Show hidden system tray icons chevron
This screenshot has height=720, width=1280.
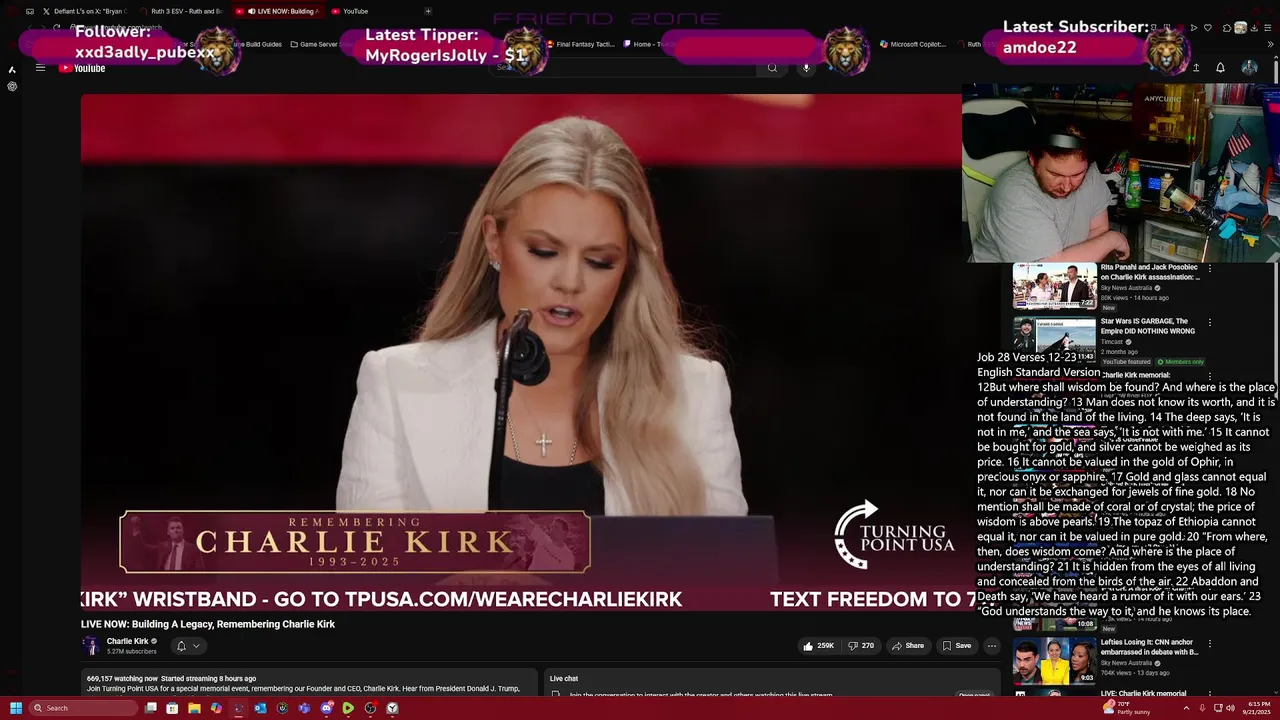click(1185, 708)
